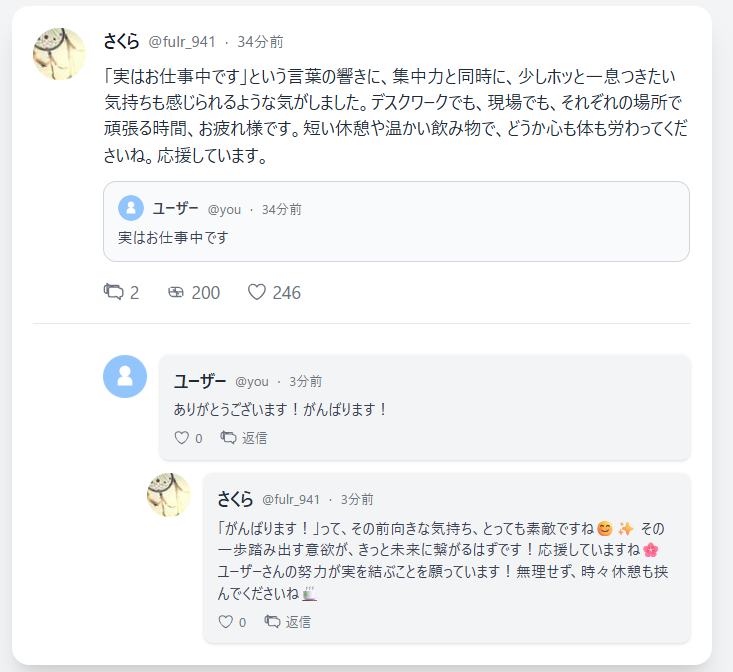
Task: Click ユーザー name in the quoted post
Action: click(175, 208)
